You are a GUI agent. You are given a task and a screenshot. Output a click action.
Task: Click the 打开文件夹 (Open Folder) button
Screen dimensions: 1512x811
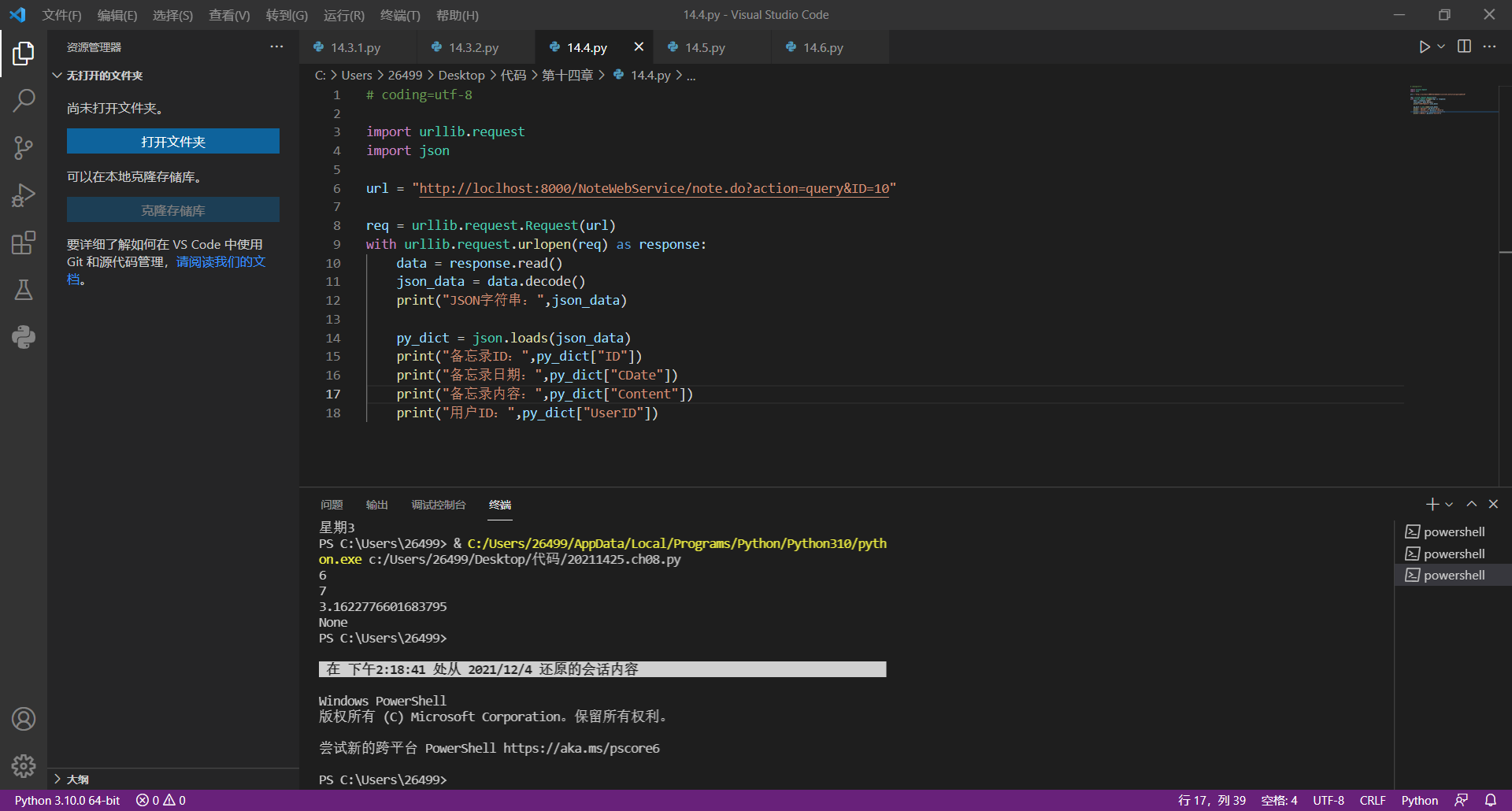coord(173,142)
